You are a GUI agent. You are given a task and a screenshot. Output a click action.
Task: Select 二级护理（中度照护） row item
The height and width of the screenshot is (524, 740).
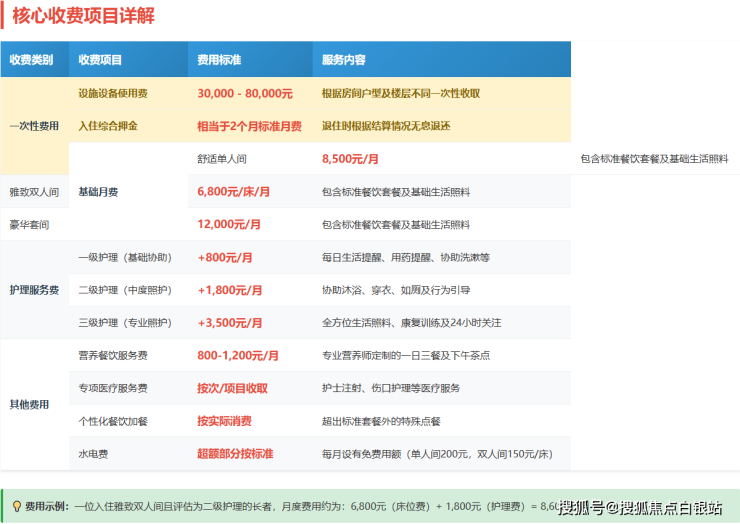124,290
